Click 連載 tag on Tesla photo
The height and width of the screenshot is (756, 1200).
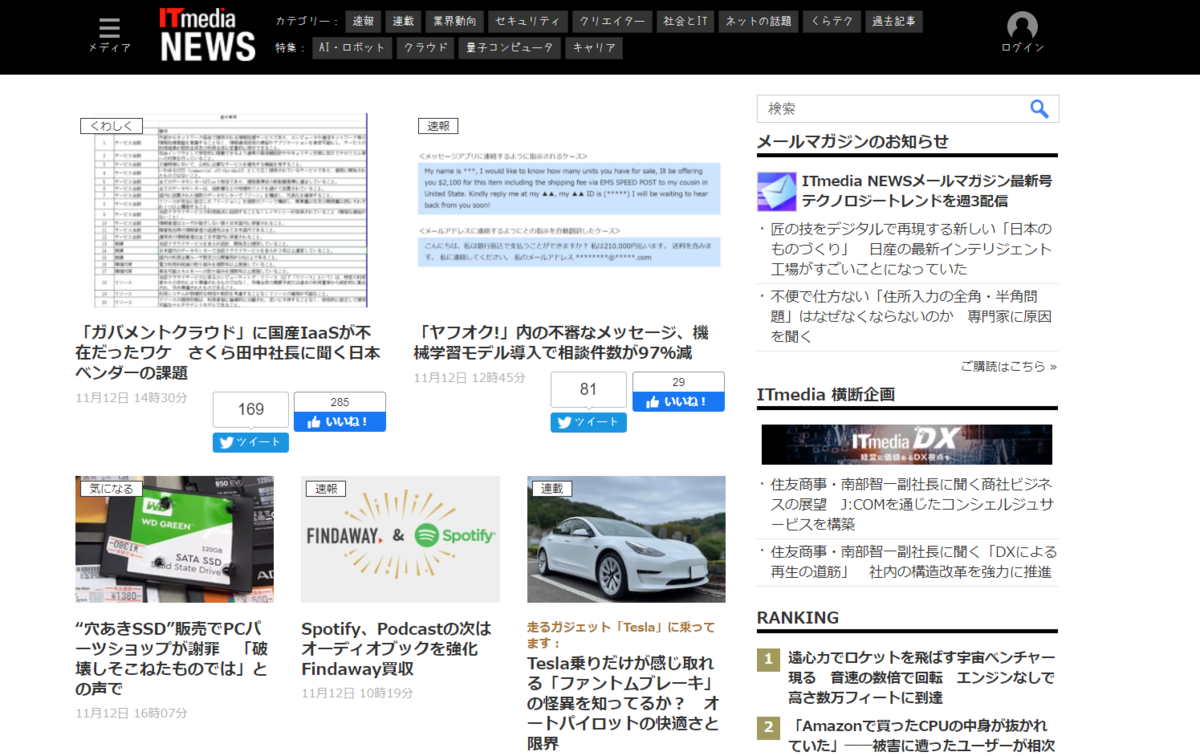click(552, 489)
